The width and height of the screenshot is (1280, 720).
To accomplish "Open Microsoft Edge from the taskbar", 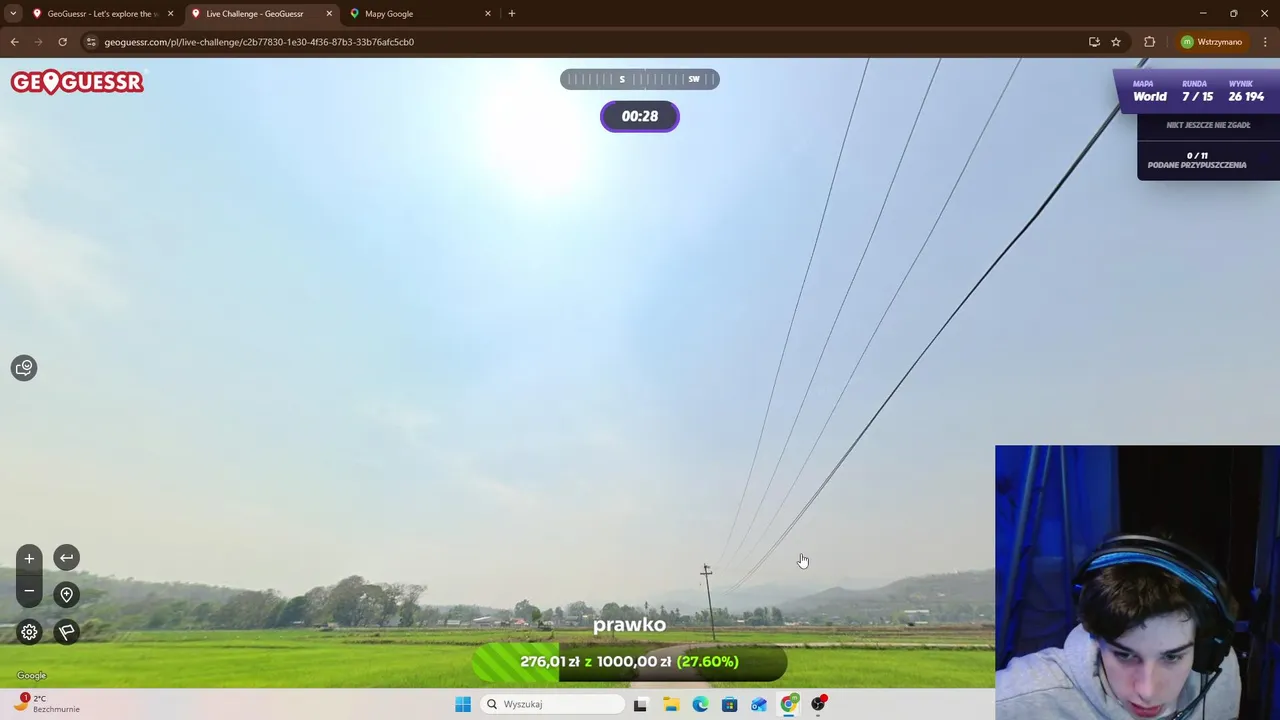I will tap(700, 704).
